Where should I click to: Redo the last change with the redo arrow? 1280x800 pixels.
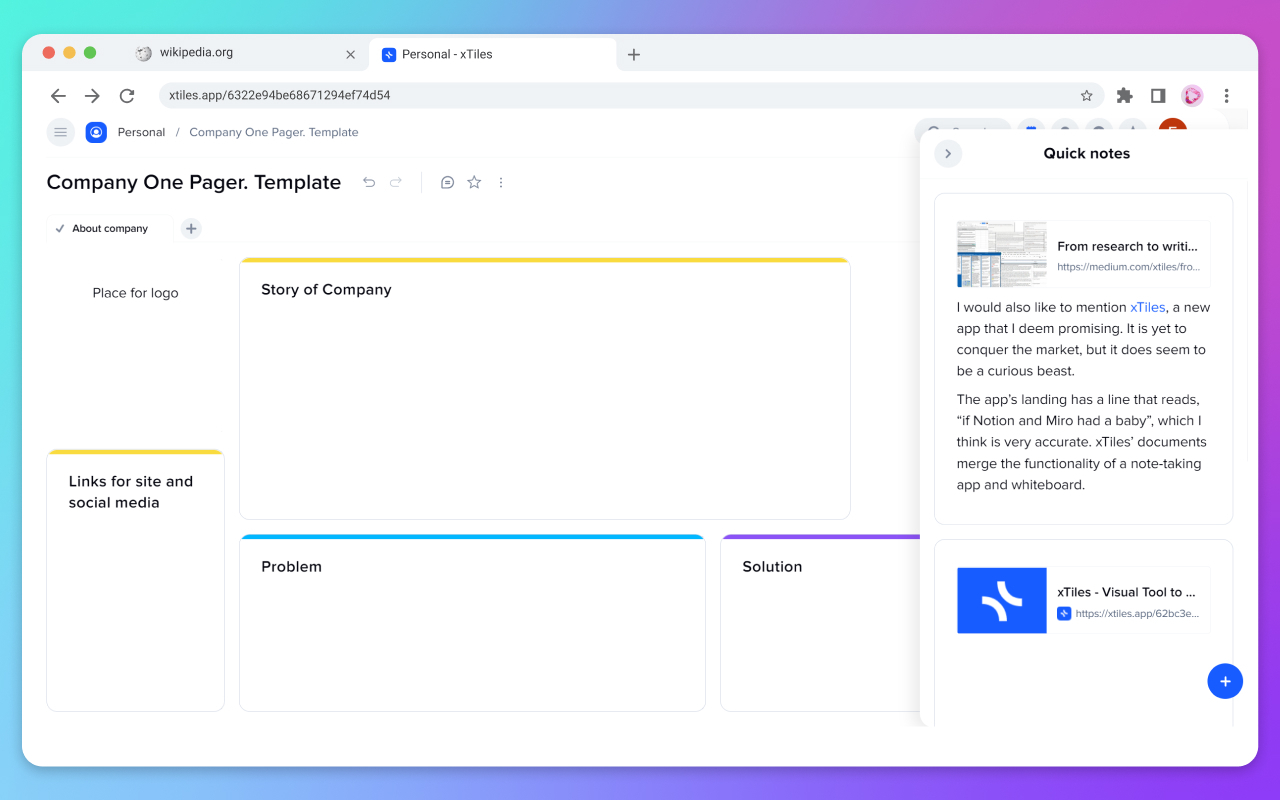(395, 182)
